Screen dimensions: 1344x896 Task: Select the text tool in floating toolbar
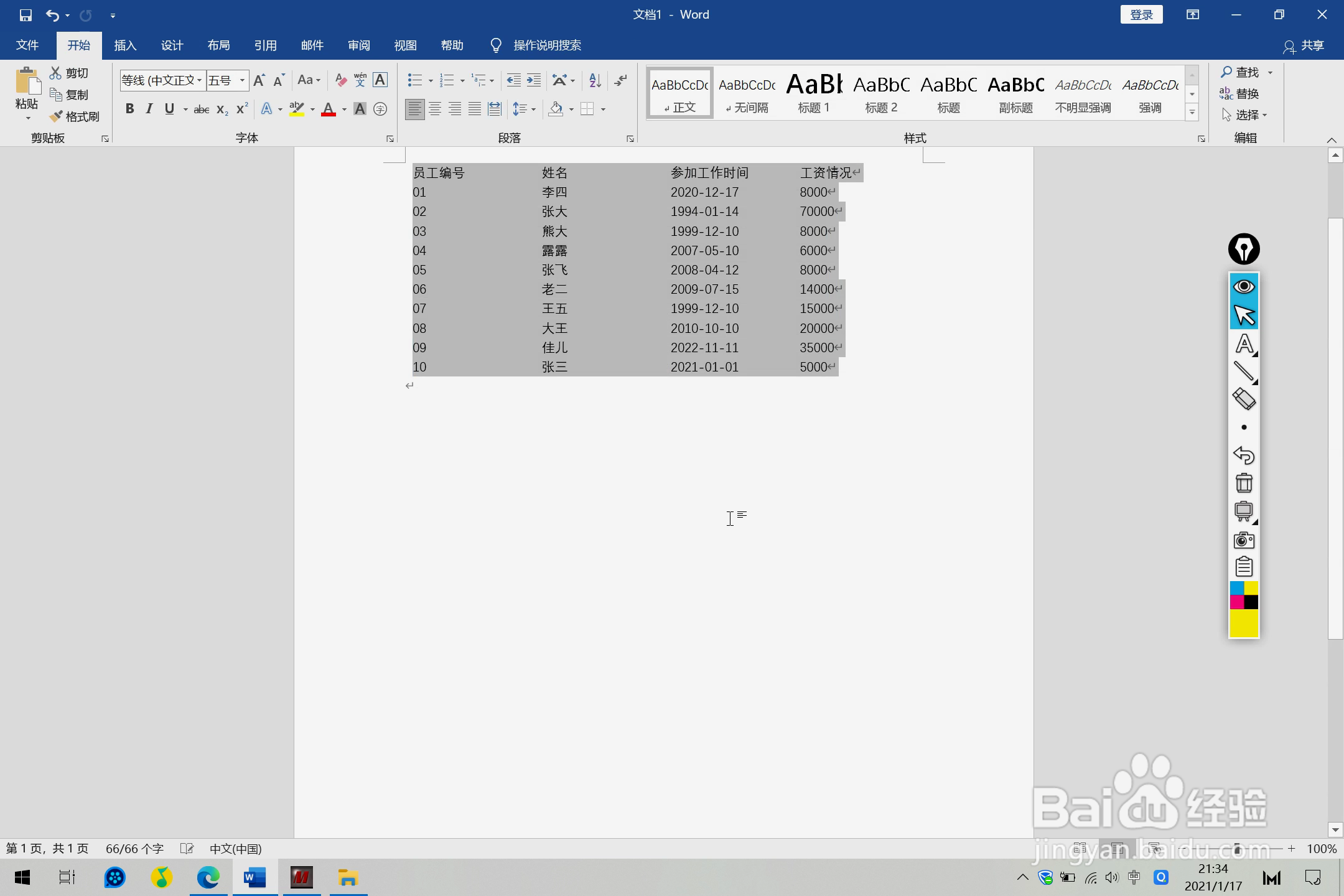(x=1244, y=344)
